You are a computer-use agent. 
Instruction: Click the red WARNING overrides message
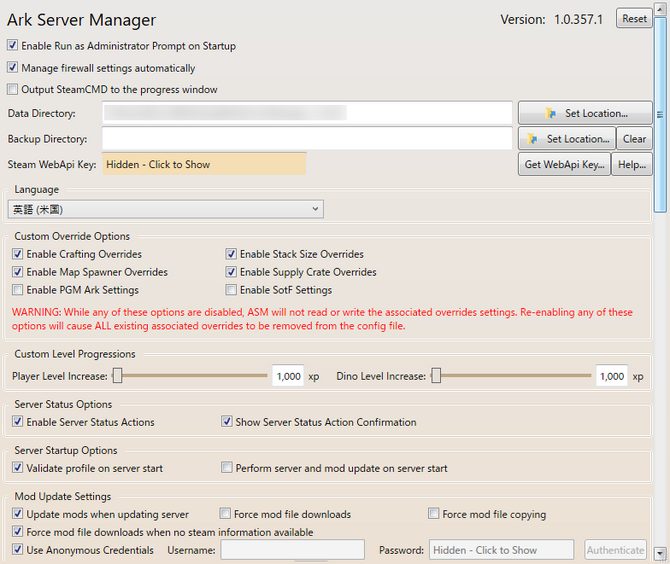322,319
